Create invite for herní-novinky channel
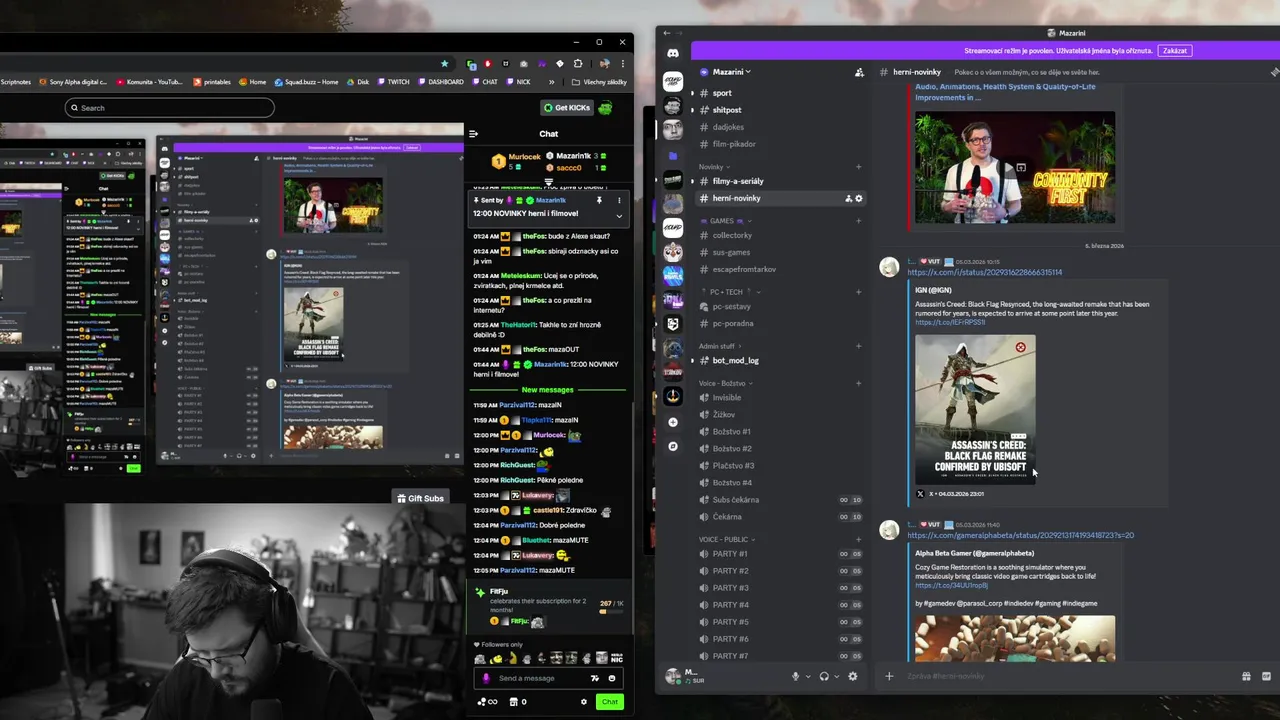This screenshot has height=720, width=1280. click(x=848, y=198)
